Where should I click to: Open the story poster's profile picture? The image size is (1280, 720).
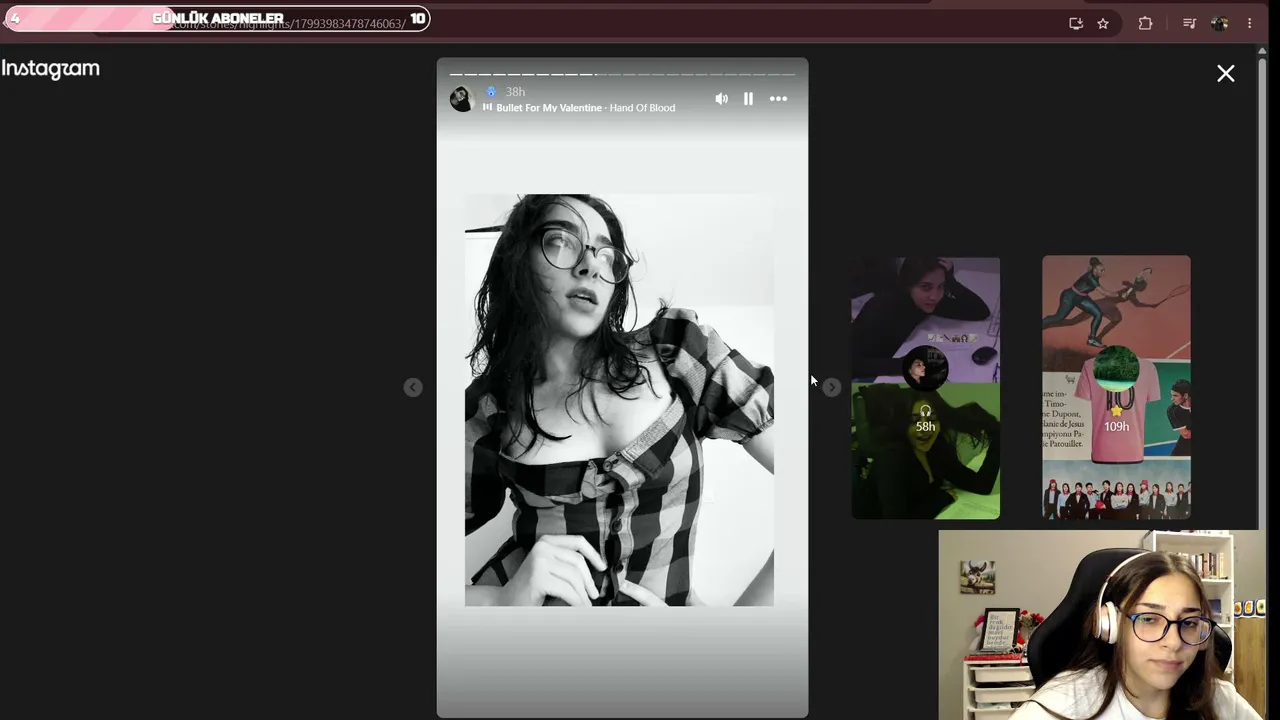tap(461, 99)
